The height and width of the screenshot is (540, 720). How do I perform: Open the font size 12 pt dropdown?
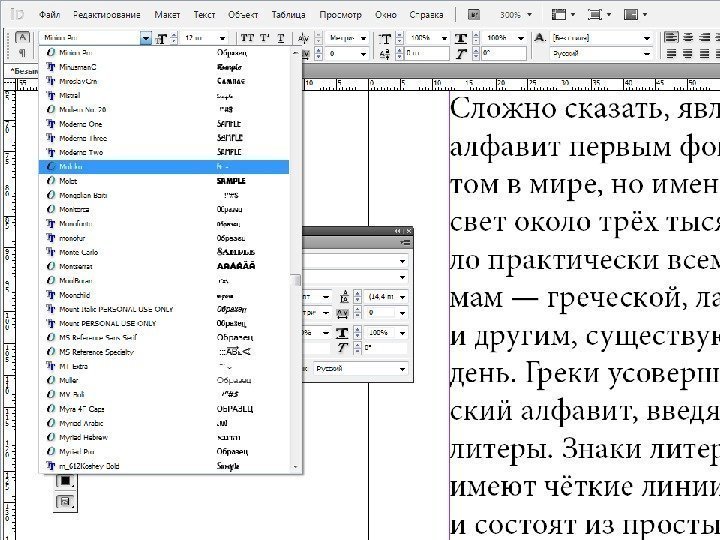click(222, 39)
